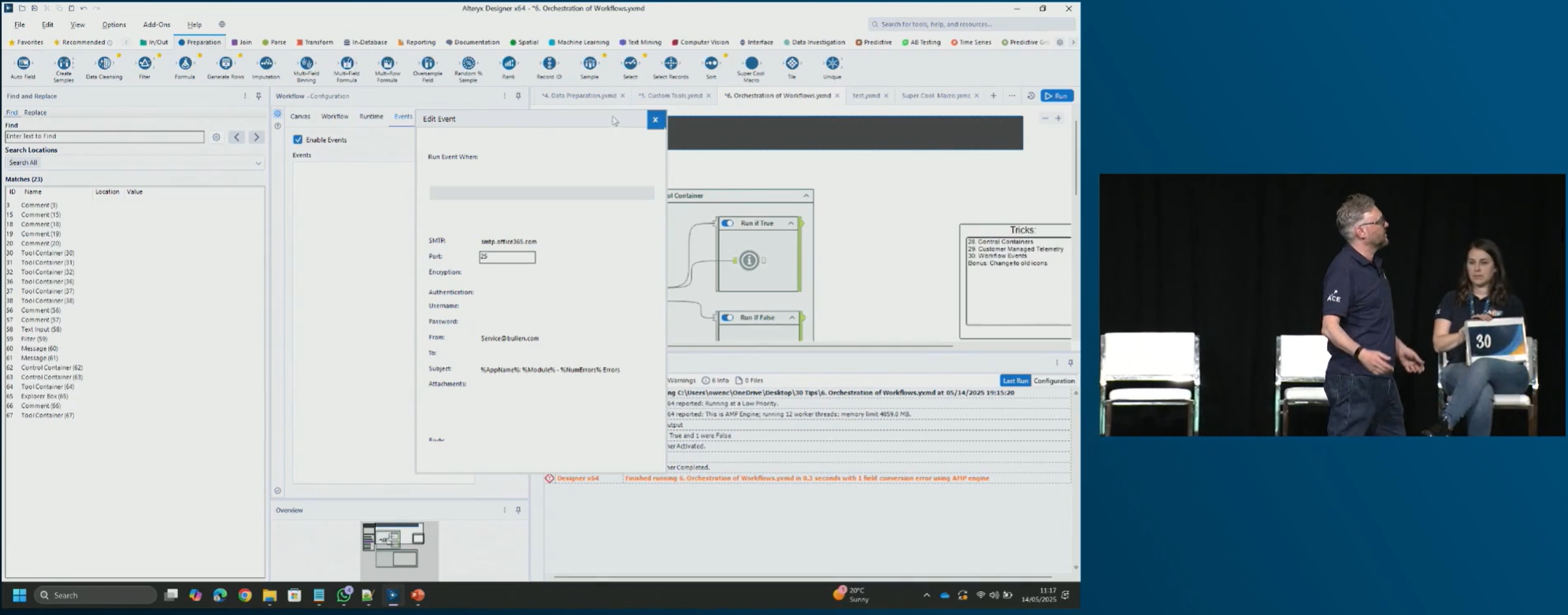Select the Multi-Field Binning tool
This screenshot has width=1568, height=615.
[306, 69]
